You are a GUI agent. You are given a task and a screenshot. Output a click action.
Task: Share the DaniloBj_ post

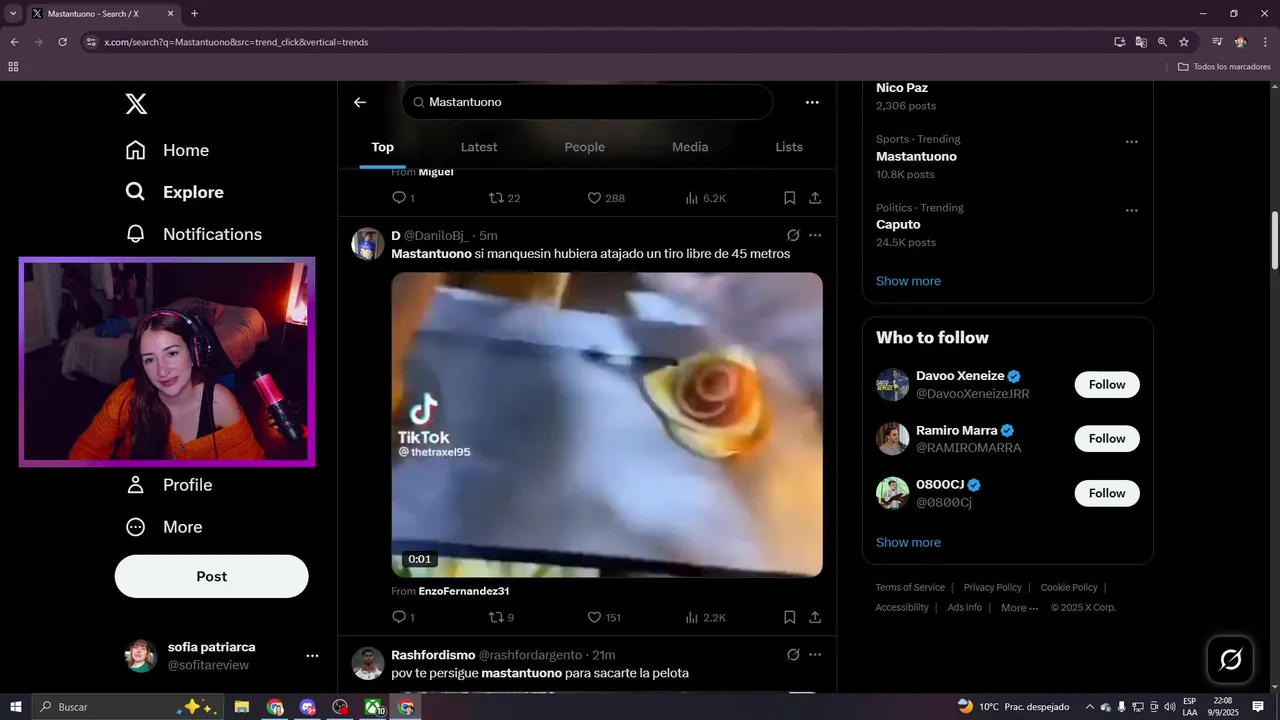coord(815,617)
